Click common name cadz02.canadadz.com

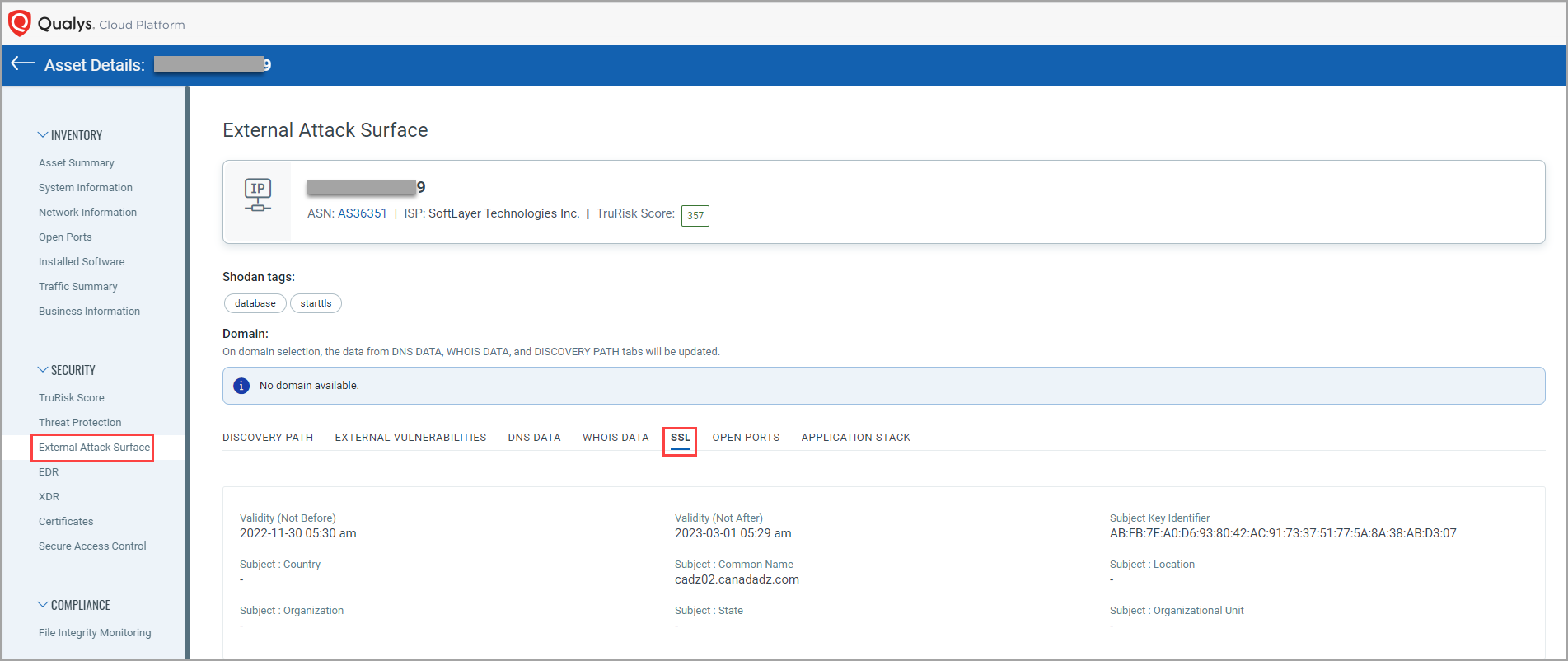click(x=737, y=579)
